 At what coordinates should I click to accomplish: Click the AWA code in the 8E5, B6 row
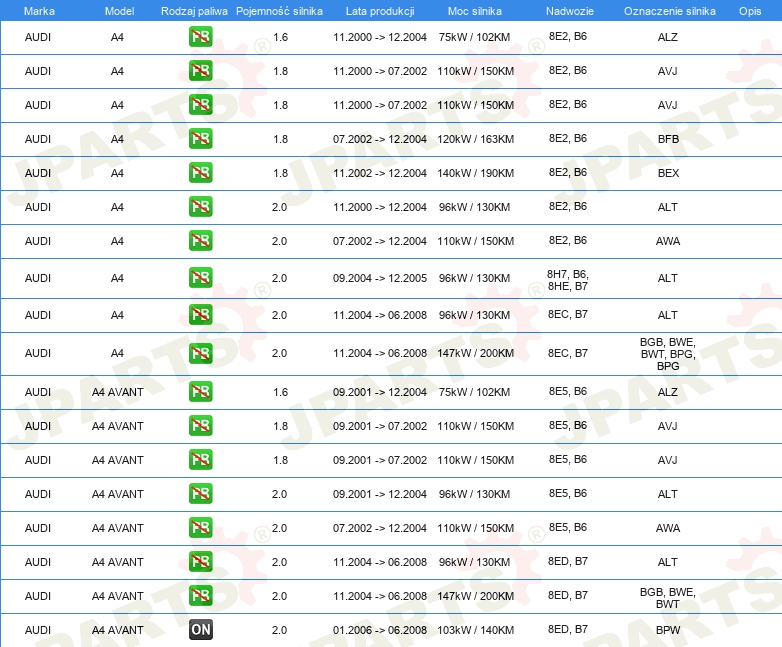pyautogui.click(x=668, y=528)
